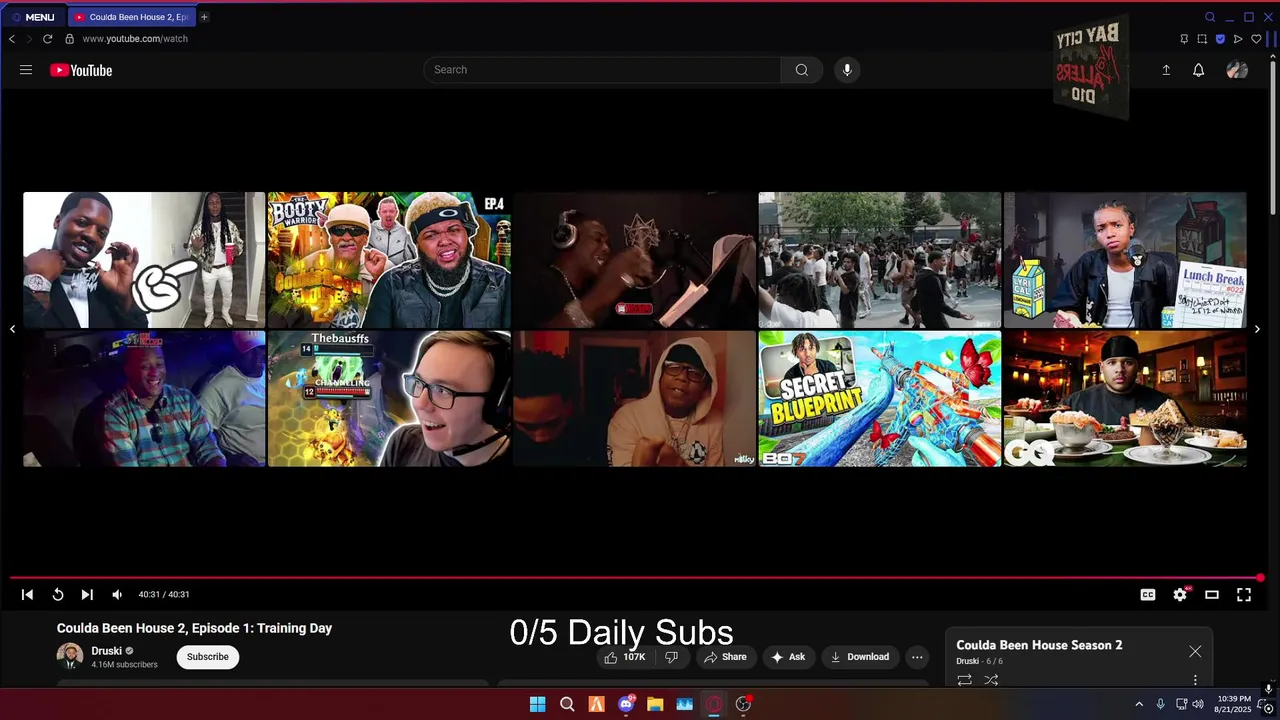The image size is (1280, 720).
Task: Replay the video from the start
Action: click(x=58, y=595)
